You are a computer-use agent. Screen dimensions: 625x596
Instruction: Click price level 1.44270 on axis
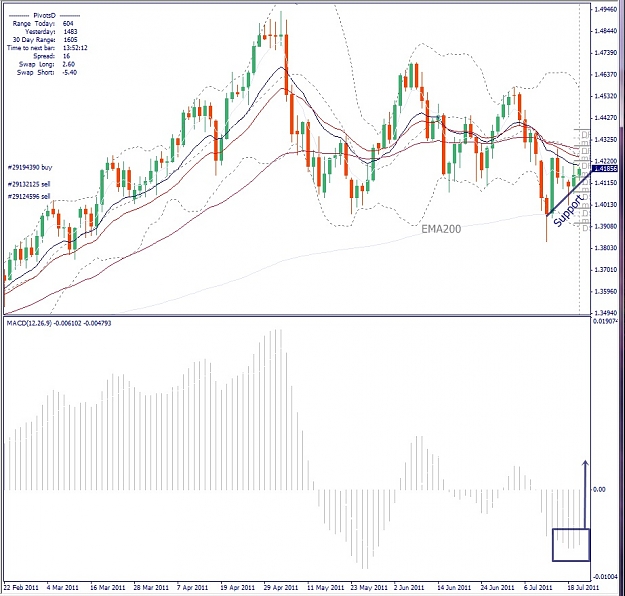(x=605, y=118)
